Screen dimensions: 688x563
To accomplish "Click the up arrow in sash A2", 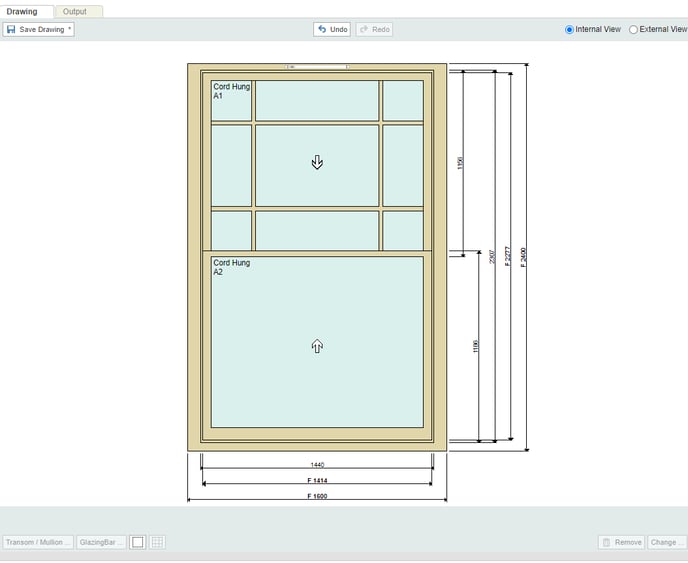I will pyautogui.click(x=317, y=346).
